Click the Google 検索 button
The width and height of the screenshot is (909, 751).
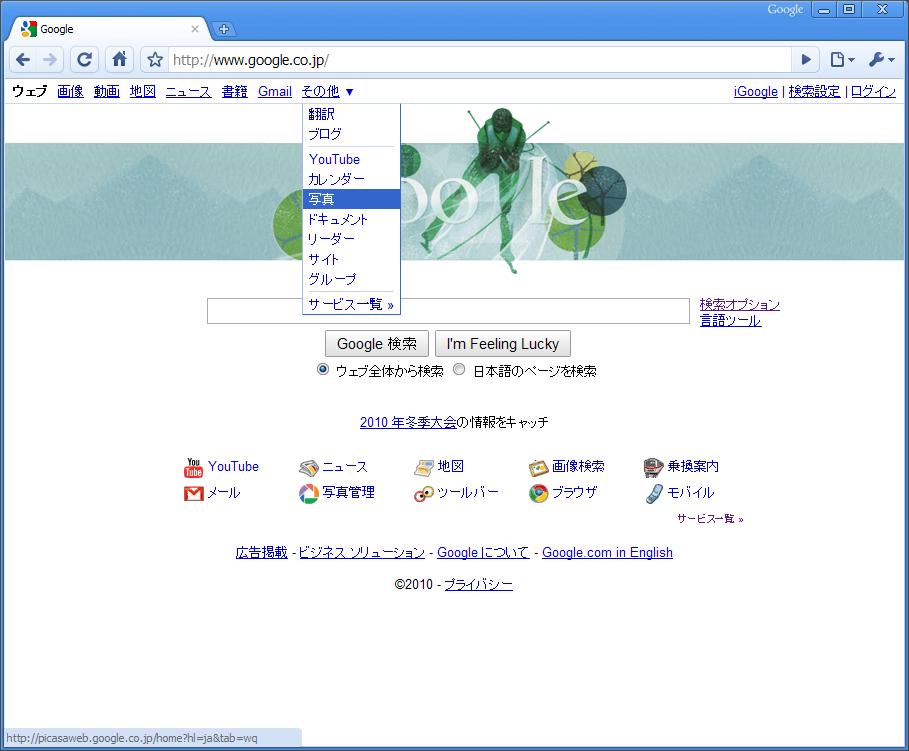(x=377, y=344)
